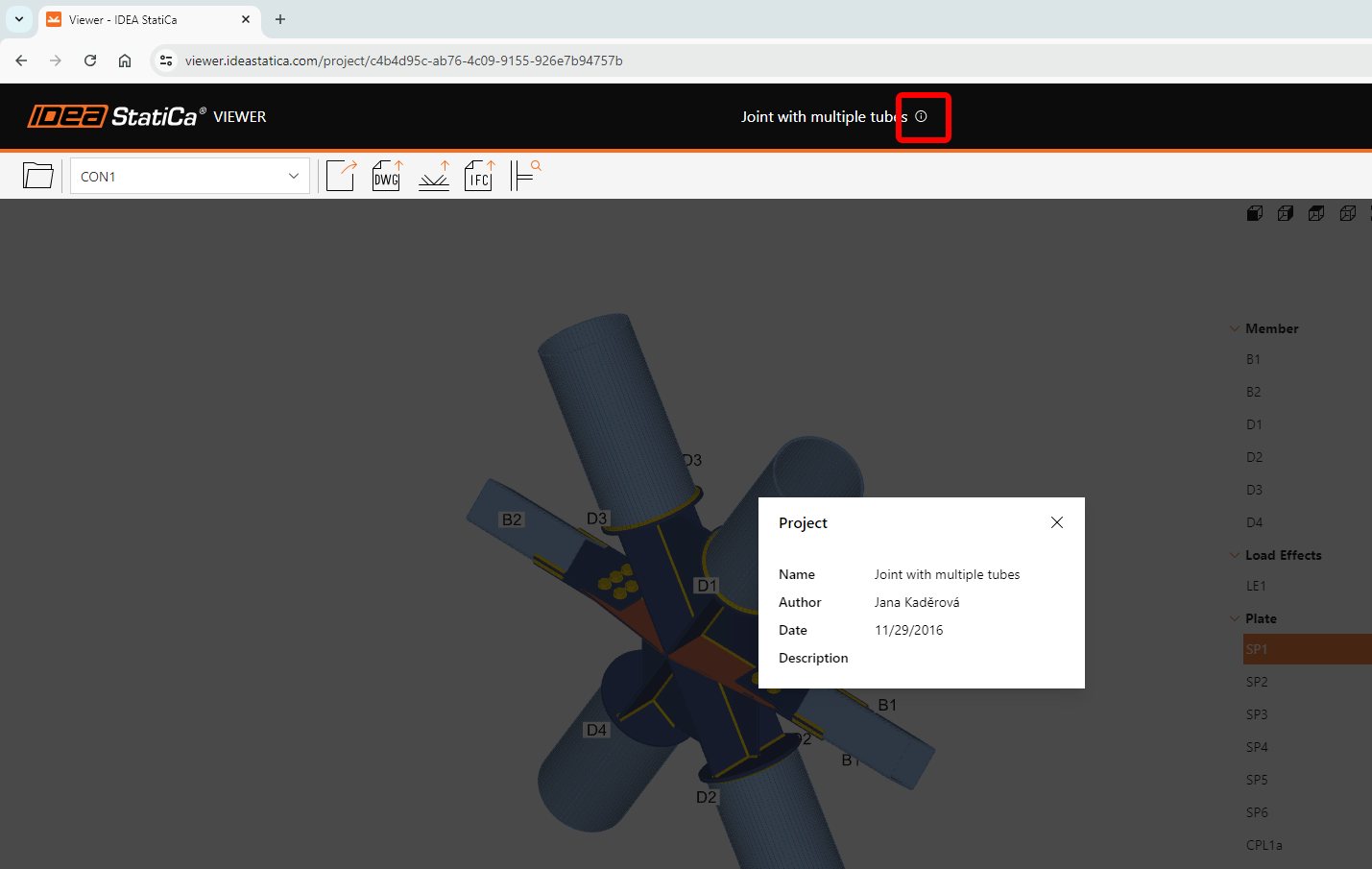Click the weld export icon in toolbar
Viewport: 1372px width, 869px height.
point(434,175)
